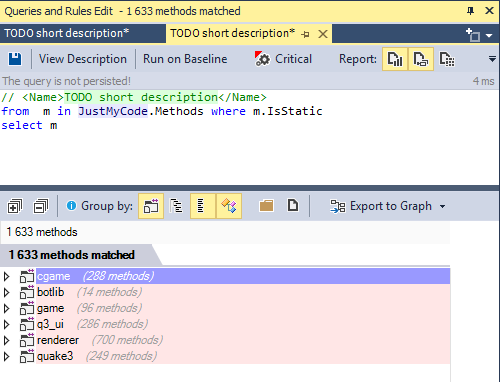The width and height of the screenshot is (500, 382).
Task: Click the JustMyCode keyword in query
Action: point(113,111)
